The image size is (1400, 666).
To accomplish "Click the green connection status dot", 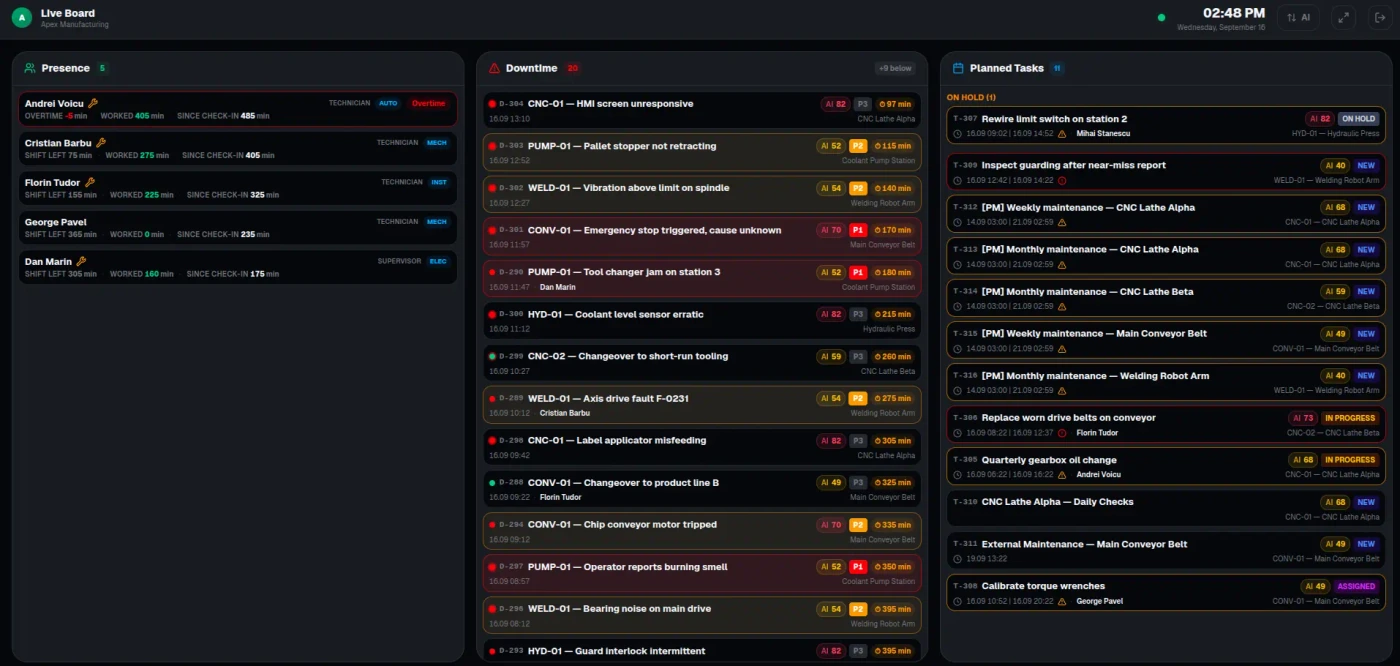I will click(1161, 17).
